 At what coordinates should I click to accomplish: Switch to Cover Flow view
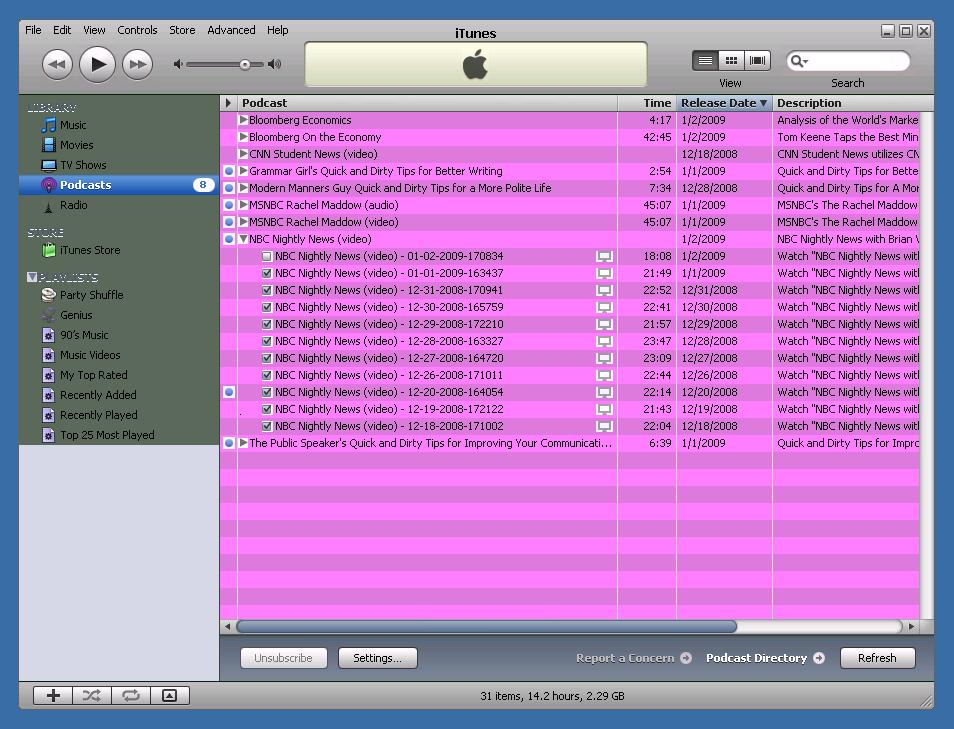tap(758, 61)
